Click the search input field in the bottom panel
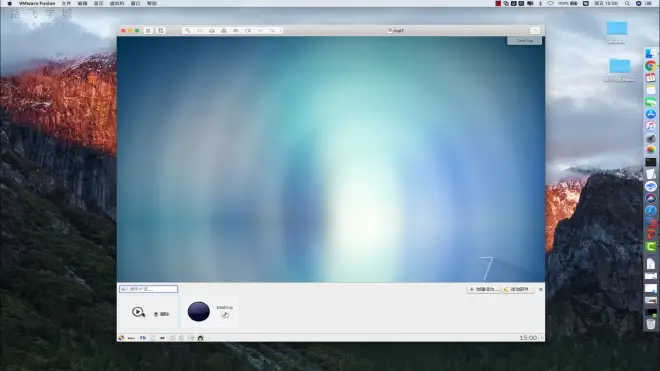660x371 pixels. 148,289
